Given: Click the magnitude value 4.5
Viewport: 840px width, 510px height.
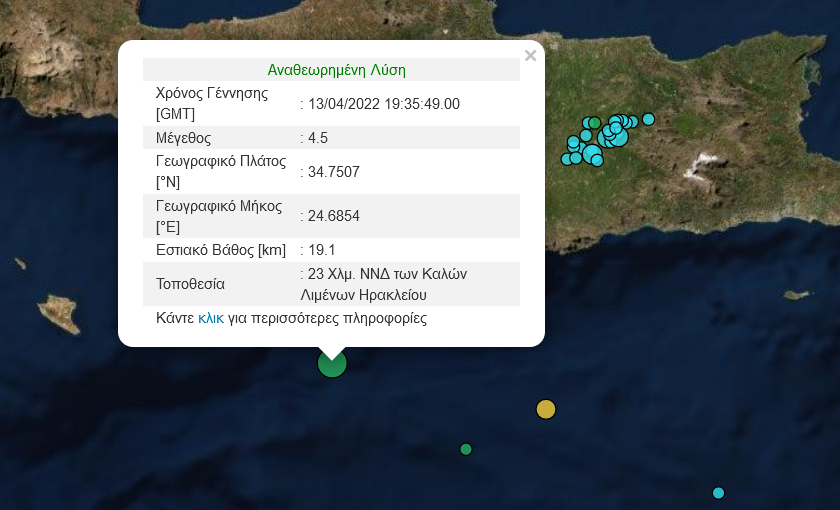Looking at the screenshot, I should pyautogui.click(x=318, y=138).
